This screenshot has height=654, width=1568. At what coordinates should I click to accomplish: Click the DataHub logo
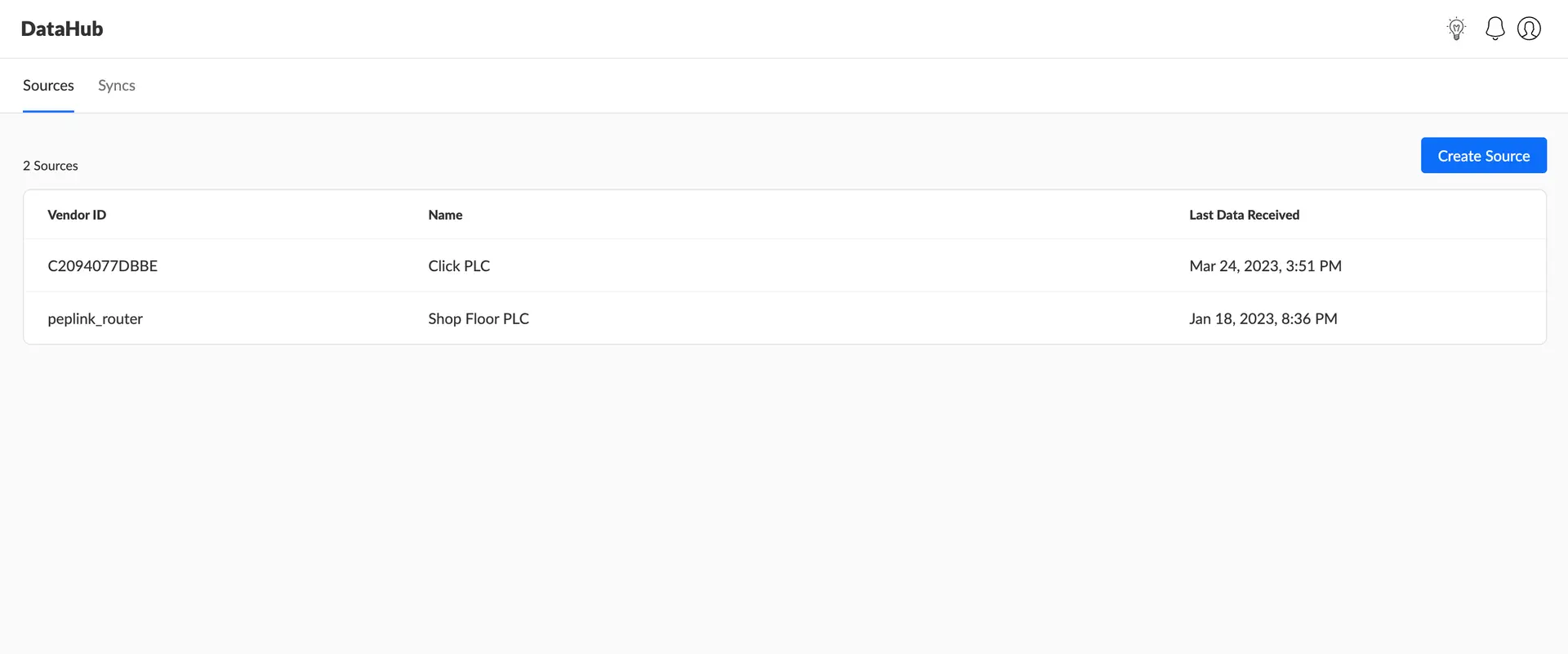pos(62,29)
